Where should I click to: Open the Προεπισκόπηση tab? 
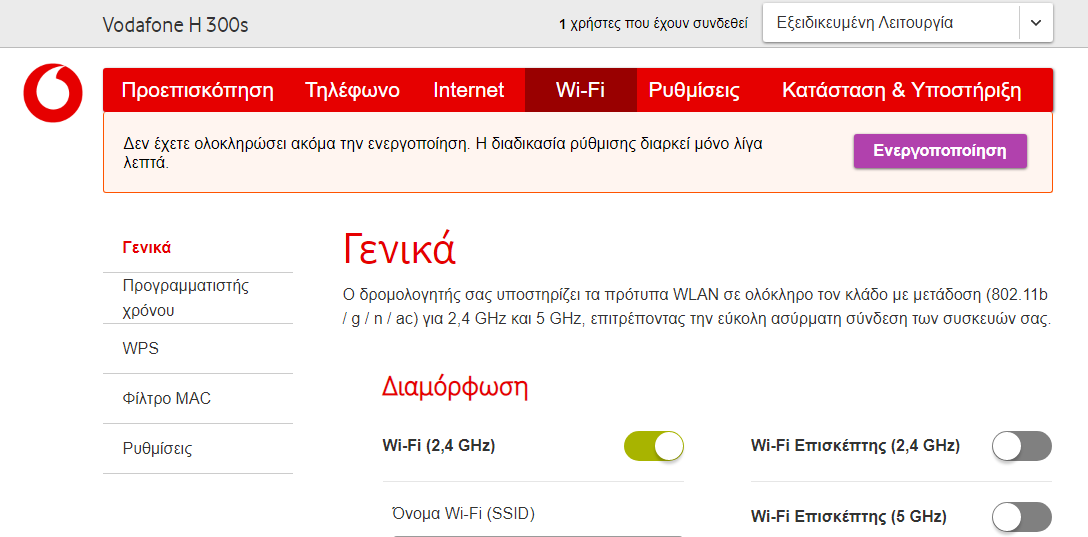198,90
